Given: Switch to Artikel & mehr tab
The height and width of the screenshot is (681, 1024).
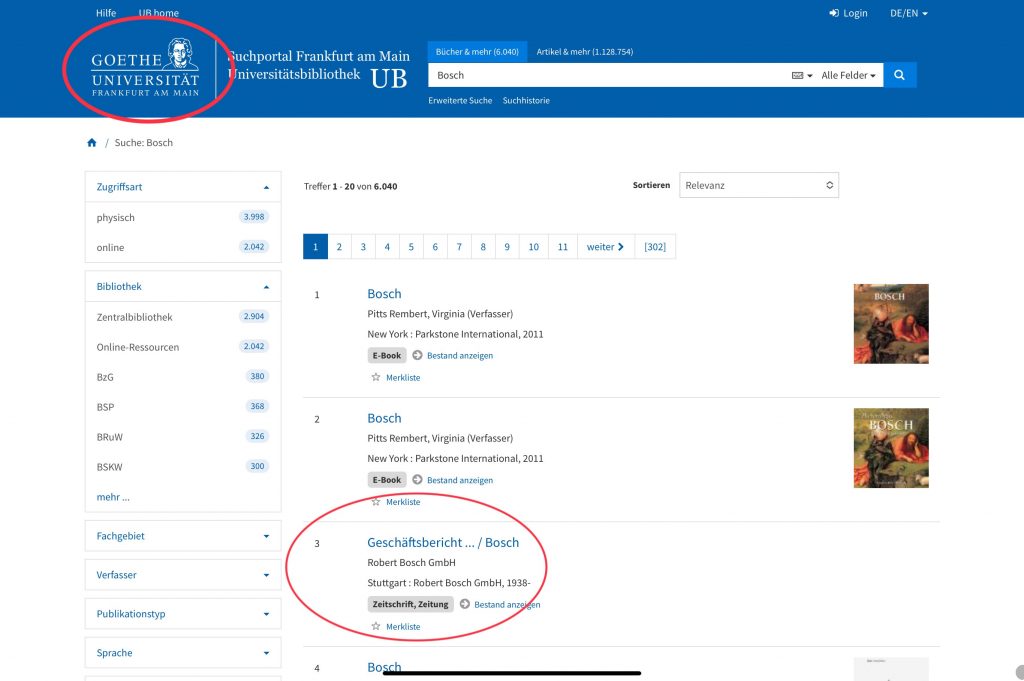Looking at the screenshot, I should coord(584,51).
